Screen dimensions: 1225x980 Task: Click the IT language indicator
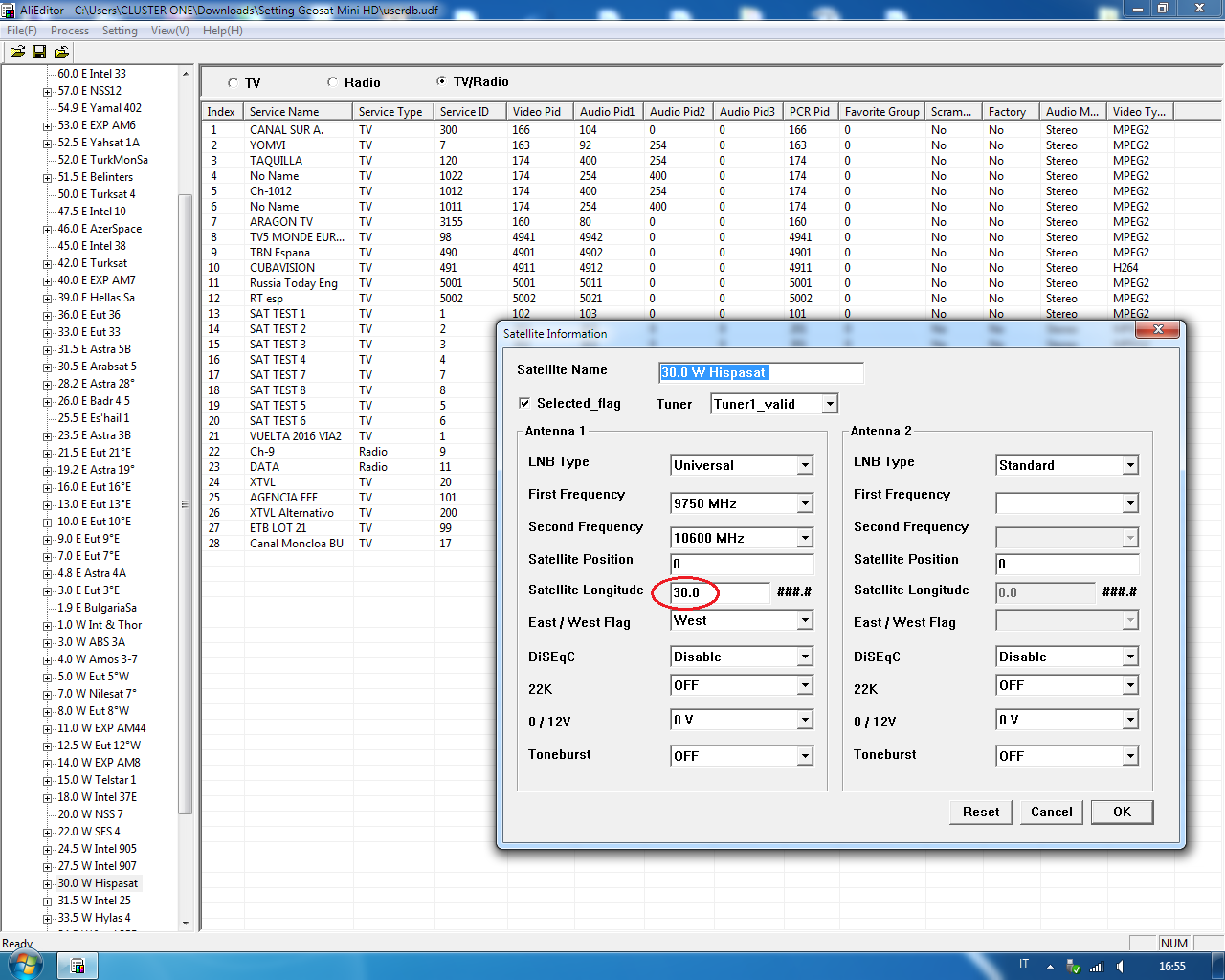click(x=1024, y=965)
